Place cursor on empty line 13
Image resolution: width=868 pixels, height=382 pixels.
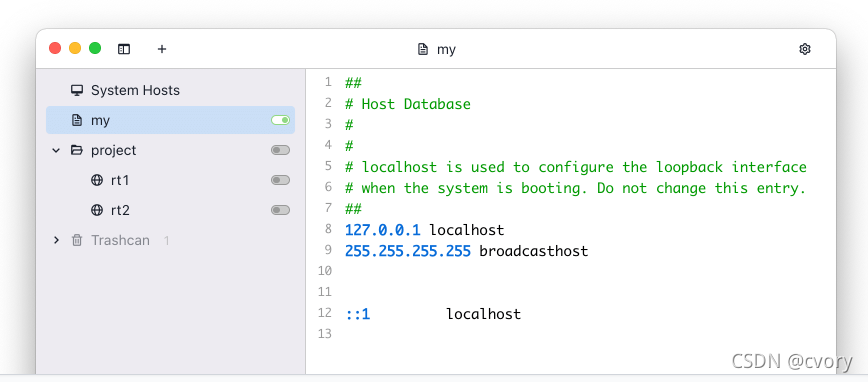[x=570, y=334]
